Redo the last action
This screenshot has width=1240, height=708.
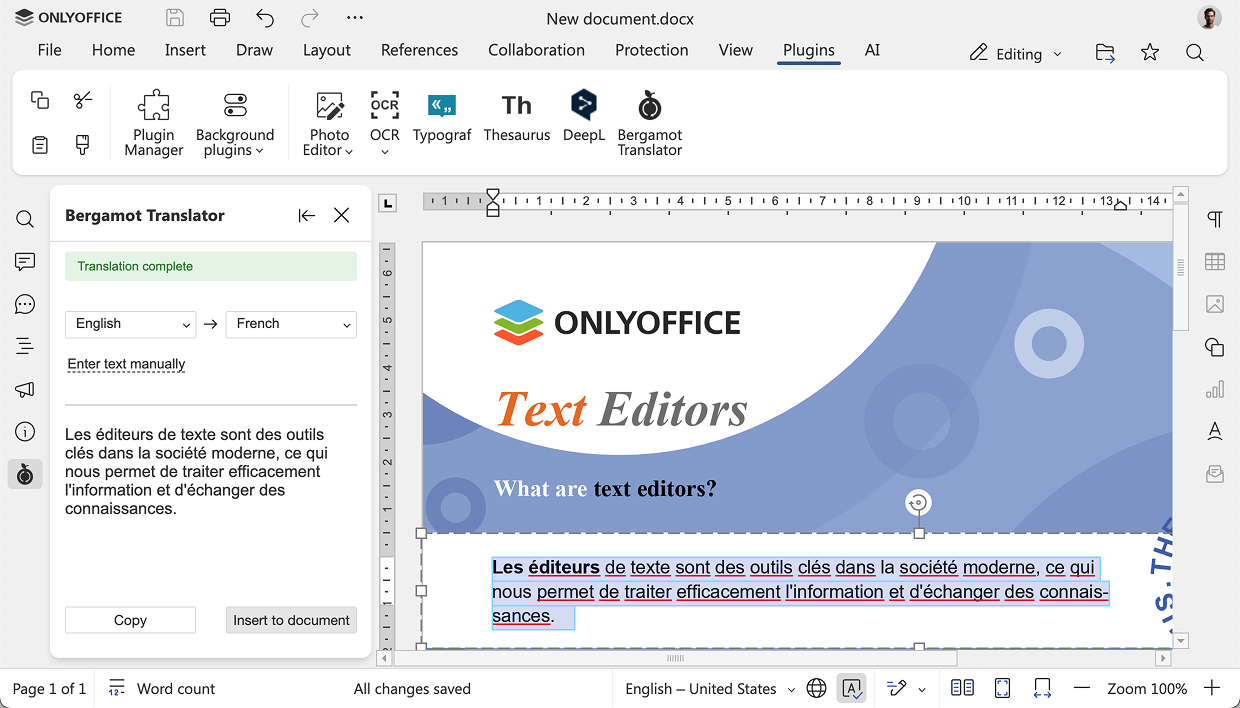[310, 18]
